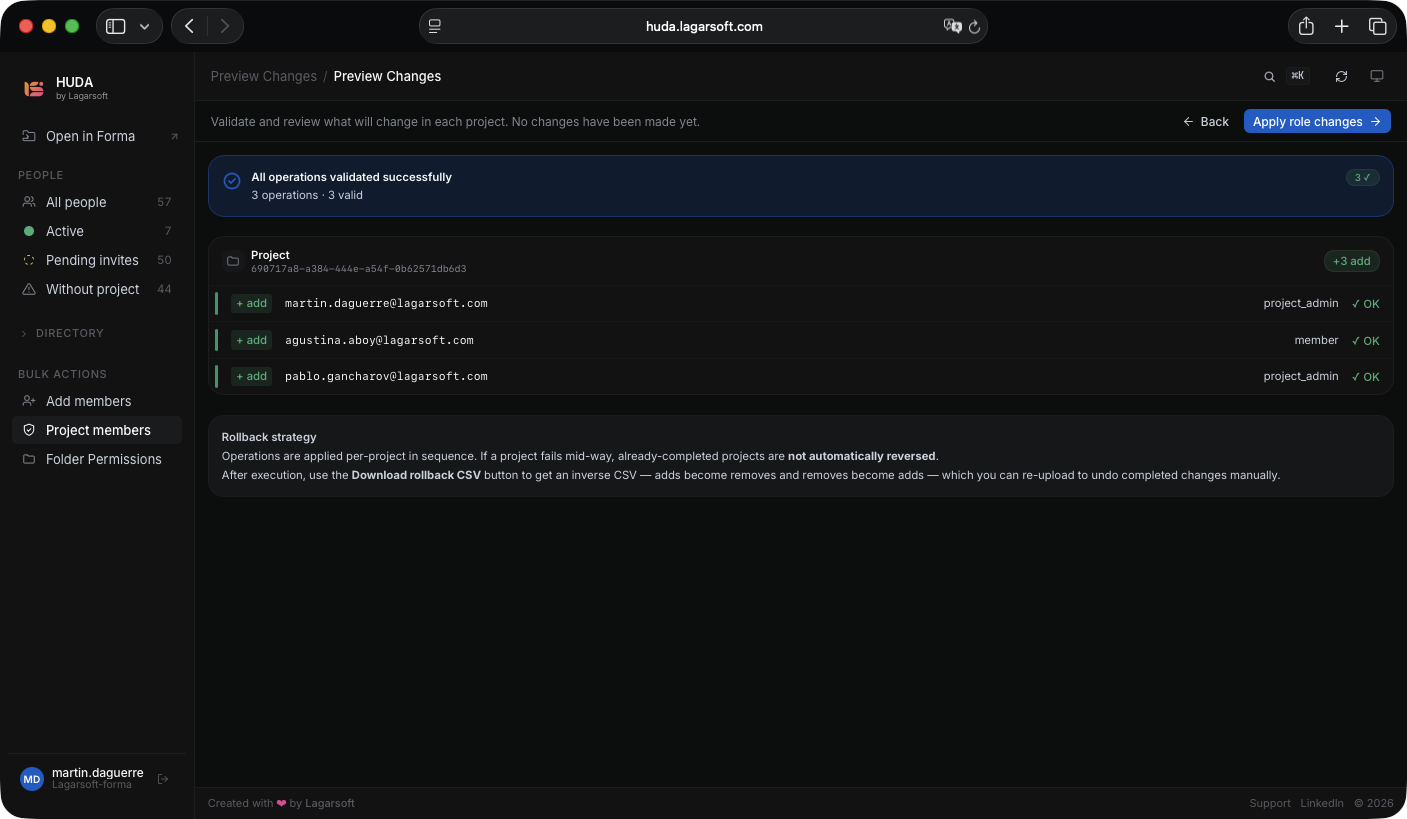The height and width of the screenshot is (819, 1407).
Task: Open Folder Permissions page
Action: click(98, 459)
